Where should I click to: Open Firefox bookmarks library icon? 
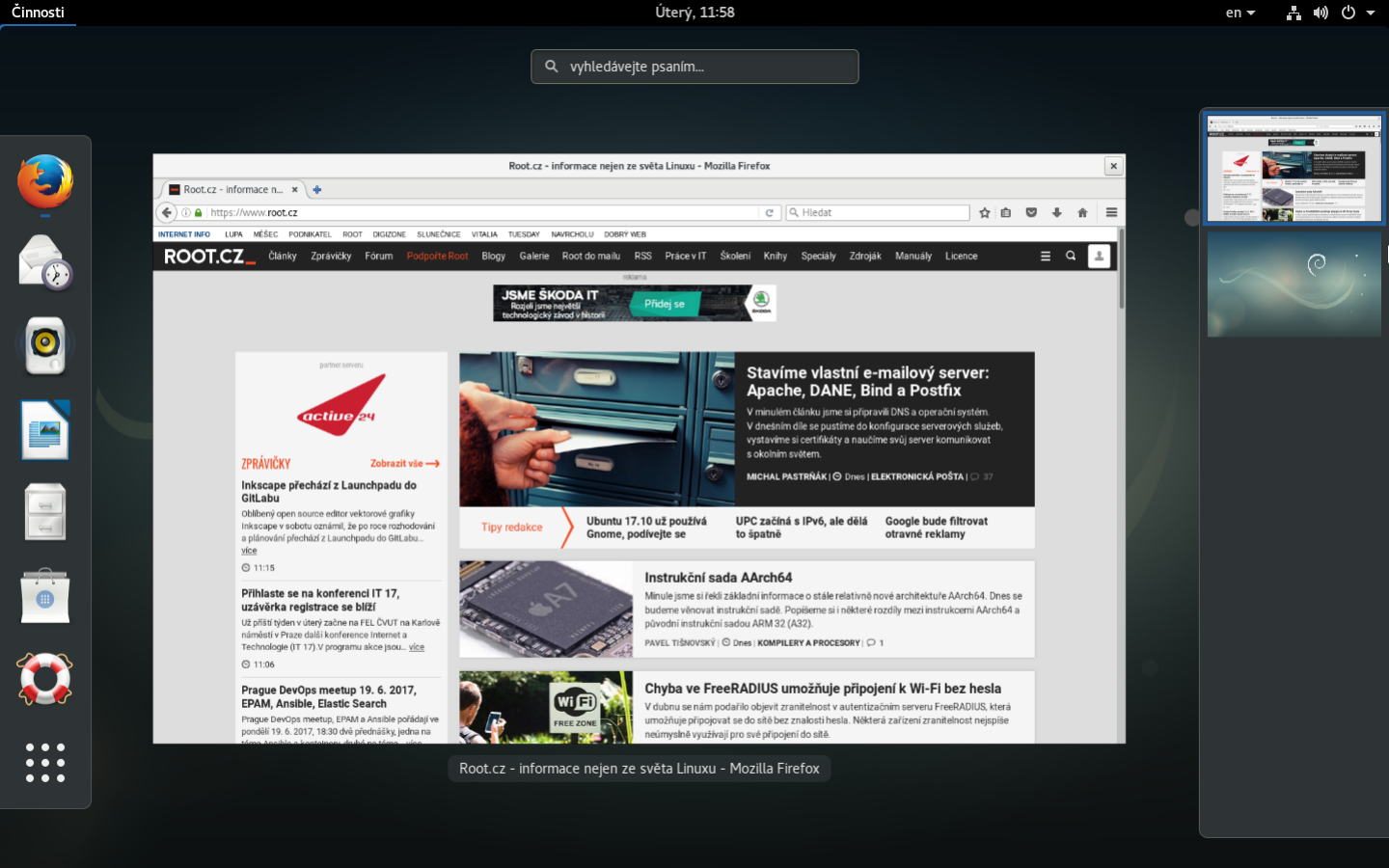(x=1006, y=213)
